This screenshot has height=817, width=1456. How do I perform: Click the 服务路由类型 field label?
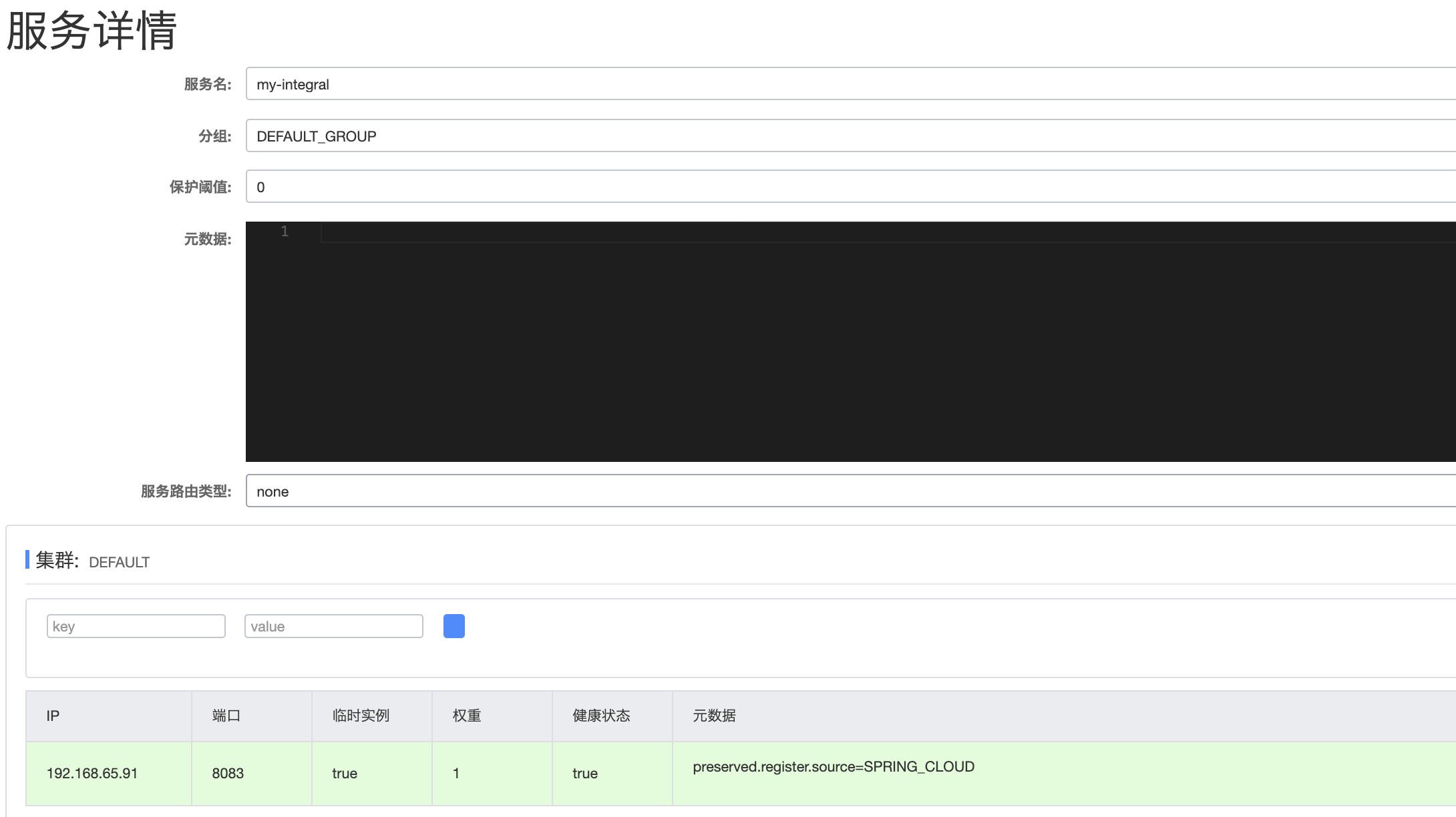[186, 491]
